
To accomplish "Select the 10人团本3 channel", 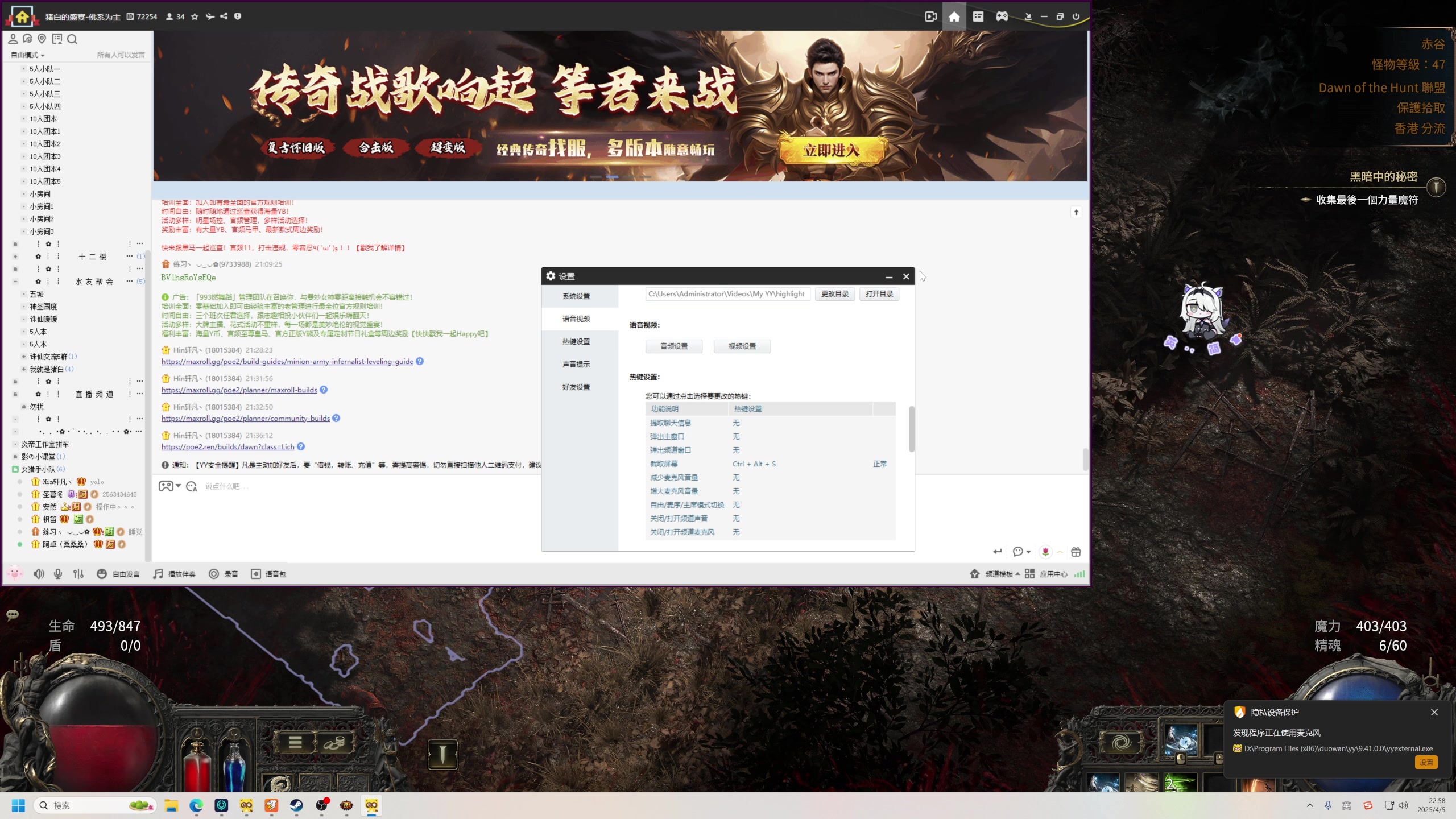I will coord(45,156).
